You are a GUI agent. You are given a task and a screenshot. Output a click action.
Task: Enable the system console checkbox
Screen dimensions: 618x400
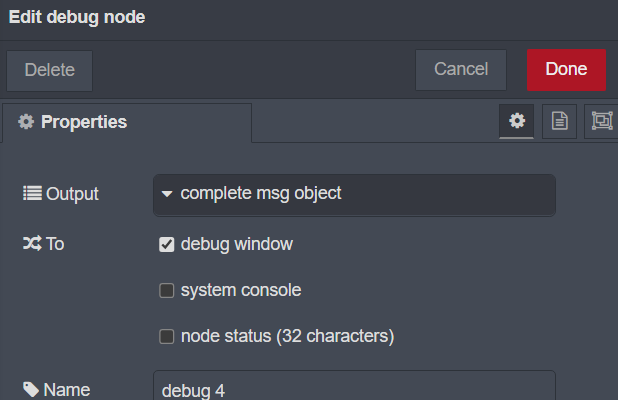[167, 290]
